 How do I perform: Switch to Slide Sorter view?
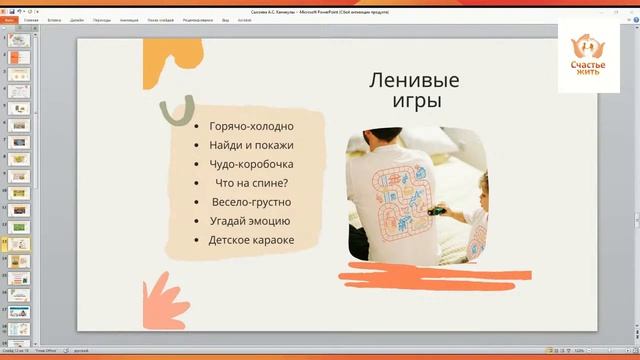click(x=556, y=351)
